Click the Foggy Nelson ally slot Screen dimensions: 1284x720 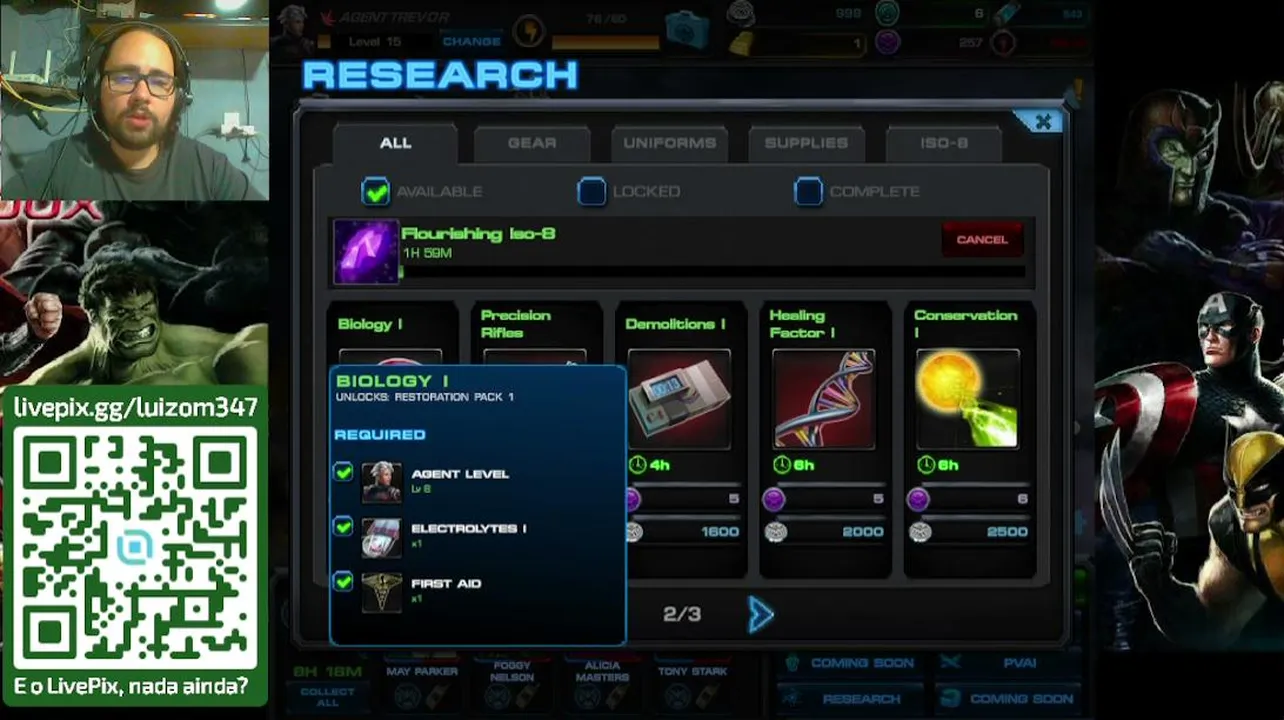tap(512, 685)
